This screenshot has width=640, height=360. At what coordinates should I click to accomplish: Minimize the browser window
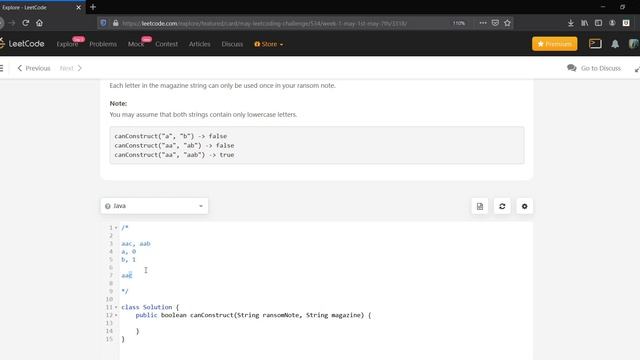coord(603,7)
